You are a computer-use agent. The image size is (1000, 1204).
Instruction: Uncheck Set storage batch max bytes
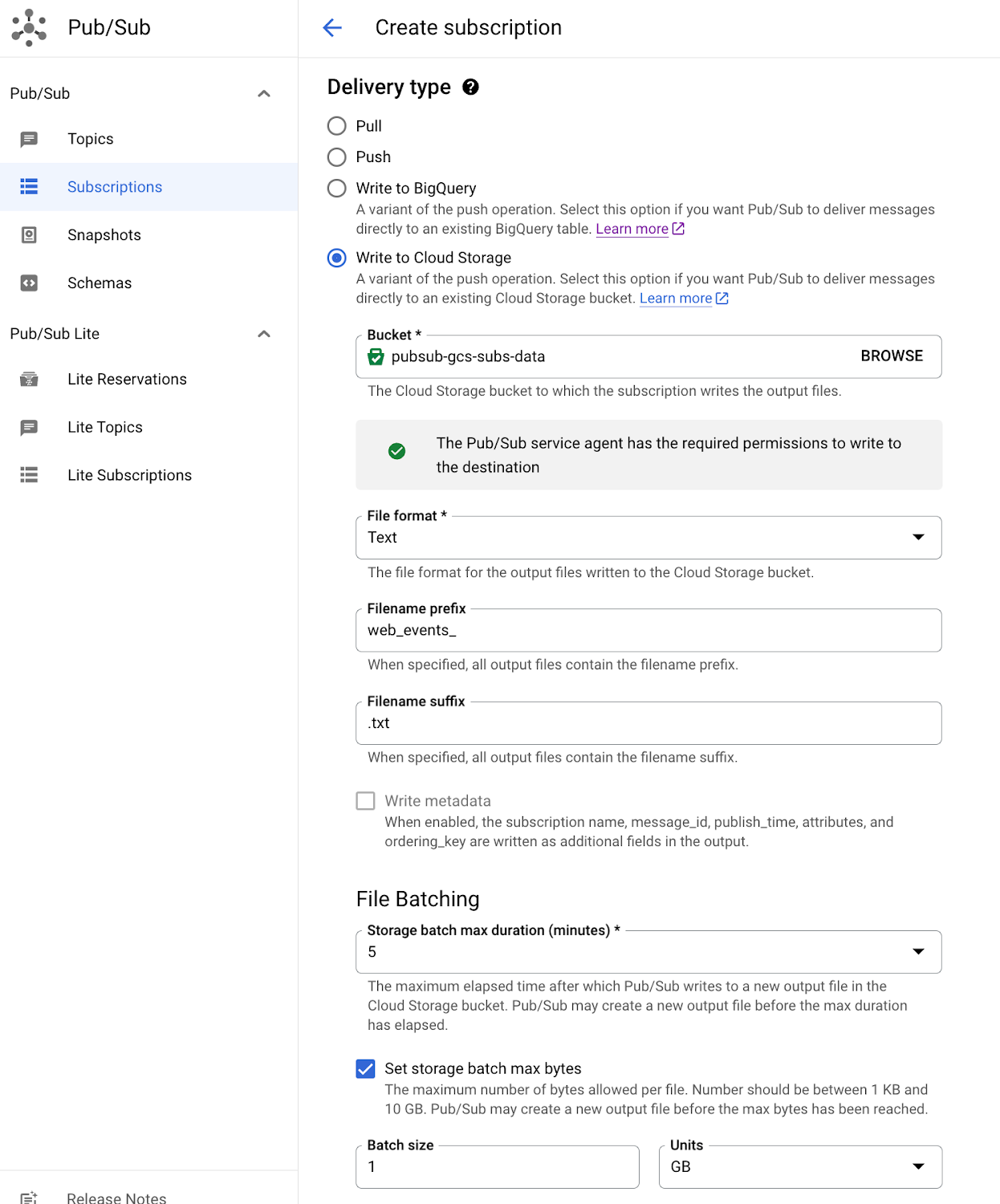tap(365, 1068)
